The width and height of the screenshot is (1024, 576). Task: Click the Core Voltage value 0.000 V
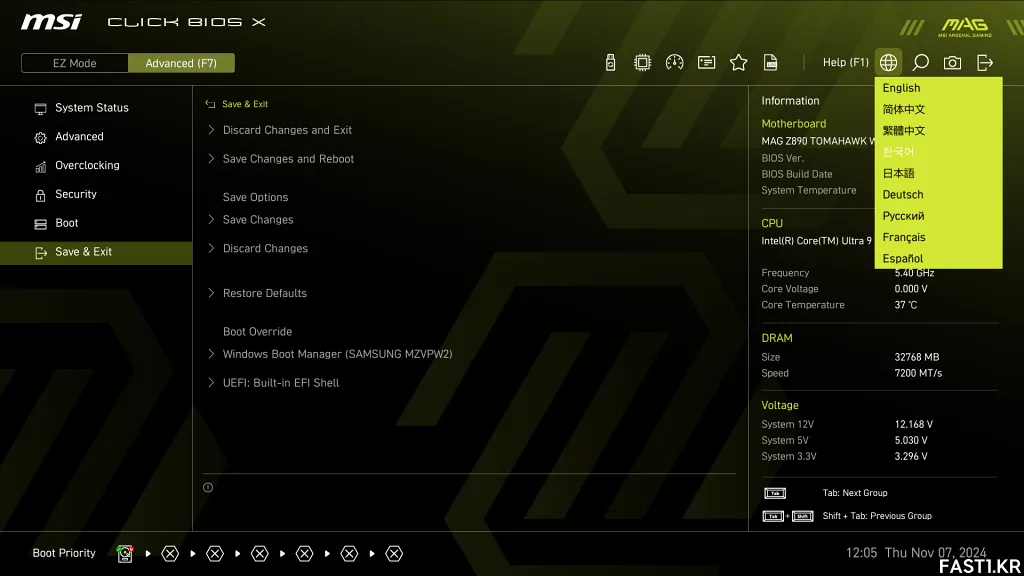coord(911,289)
